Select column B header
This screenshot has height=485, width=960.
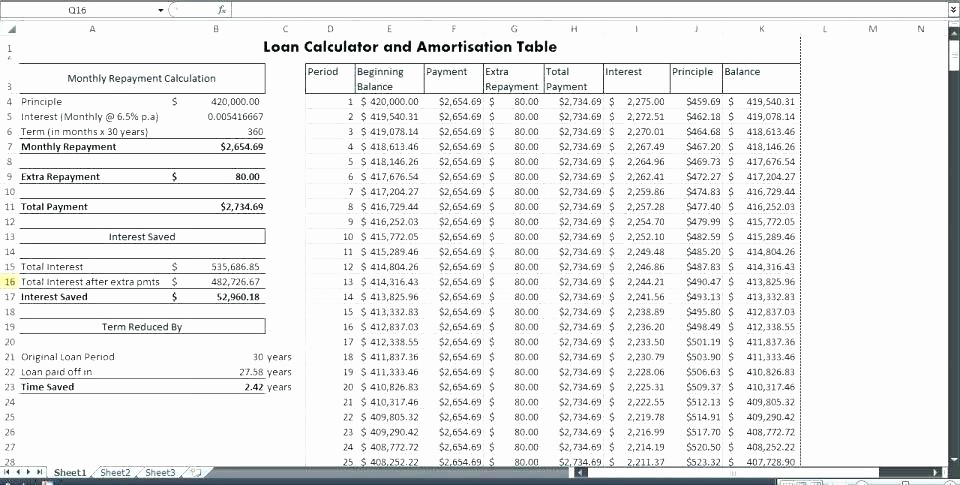(x=216, y=29)
